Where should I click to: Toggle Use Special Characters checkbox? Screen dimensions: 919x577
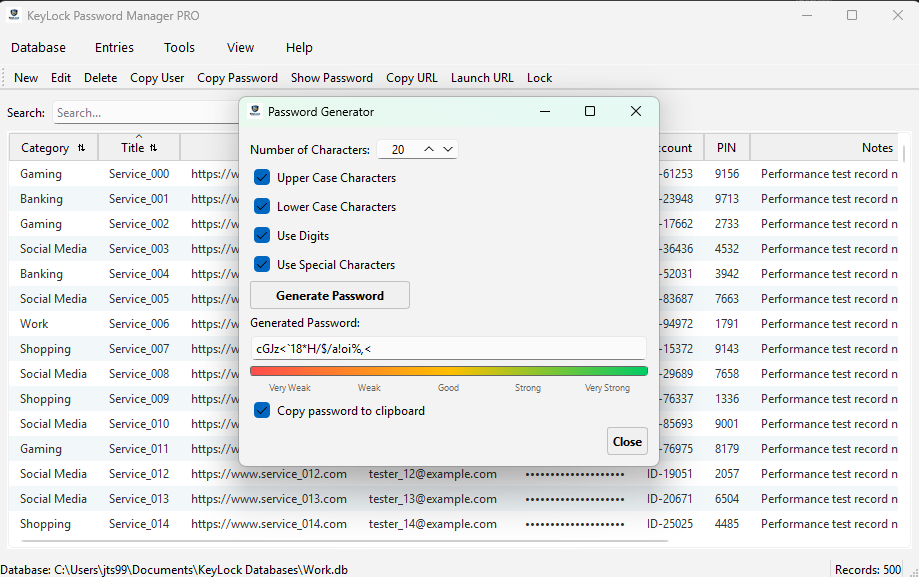pos(262,264)
